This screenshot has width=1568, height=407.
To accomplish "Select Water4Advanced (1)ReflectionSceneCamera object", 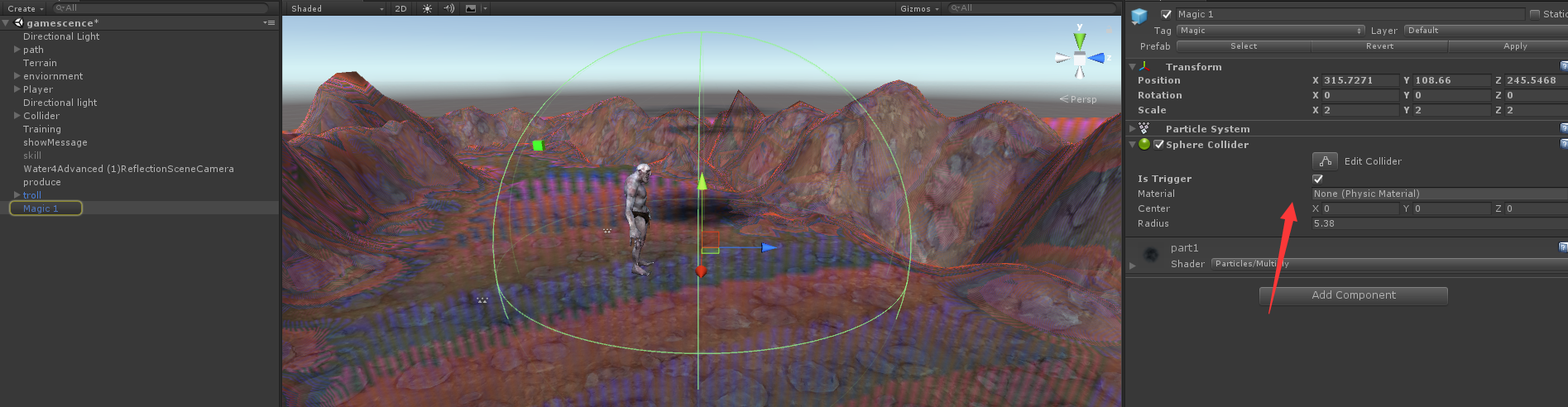I will (x=128, y=169).
